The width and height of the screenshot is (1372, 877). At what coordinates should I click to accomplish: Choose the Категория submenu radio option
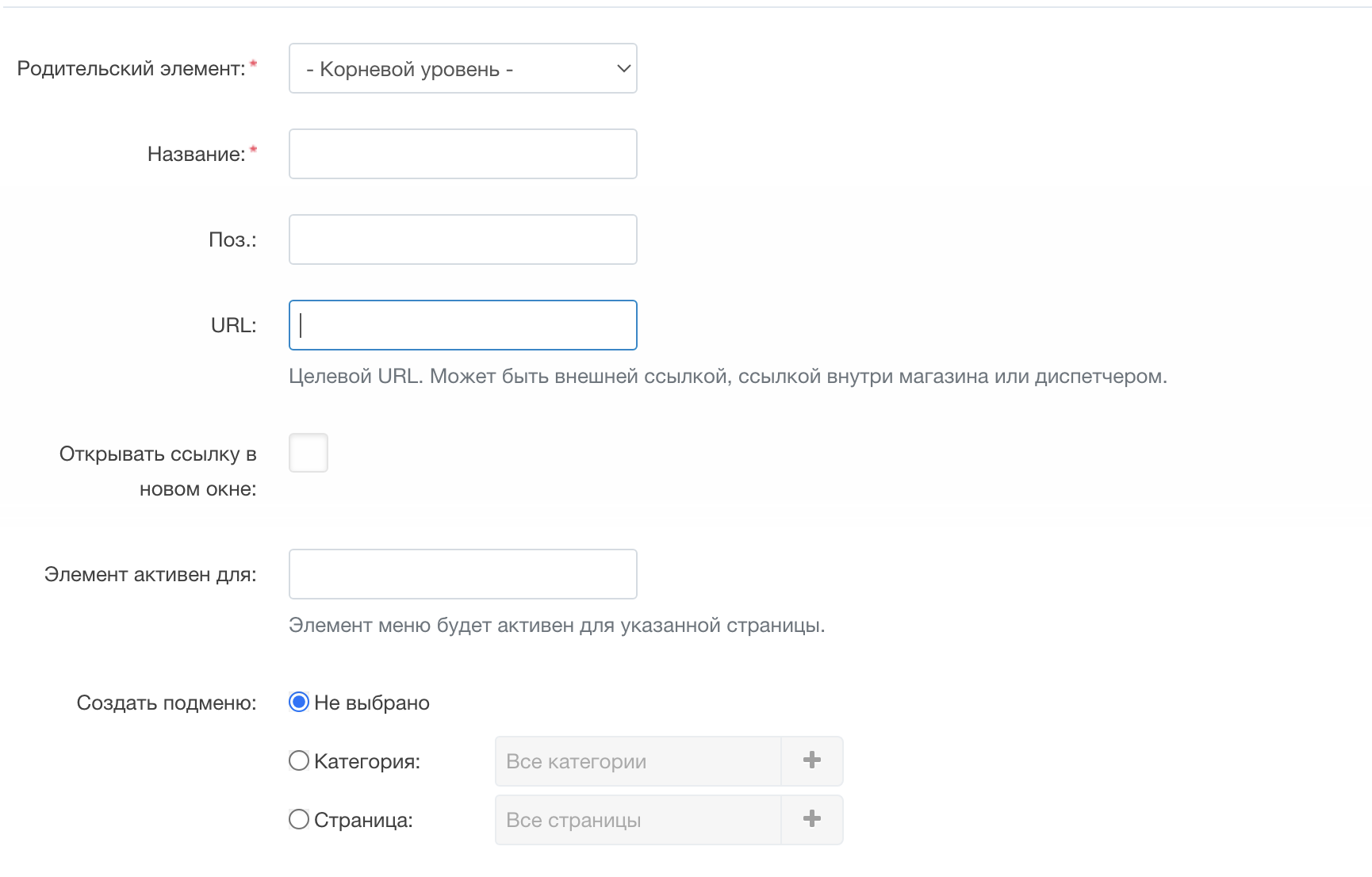click(299, 760)
